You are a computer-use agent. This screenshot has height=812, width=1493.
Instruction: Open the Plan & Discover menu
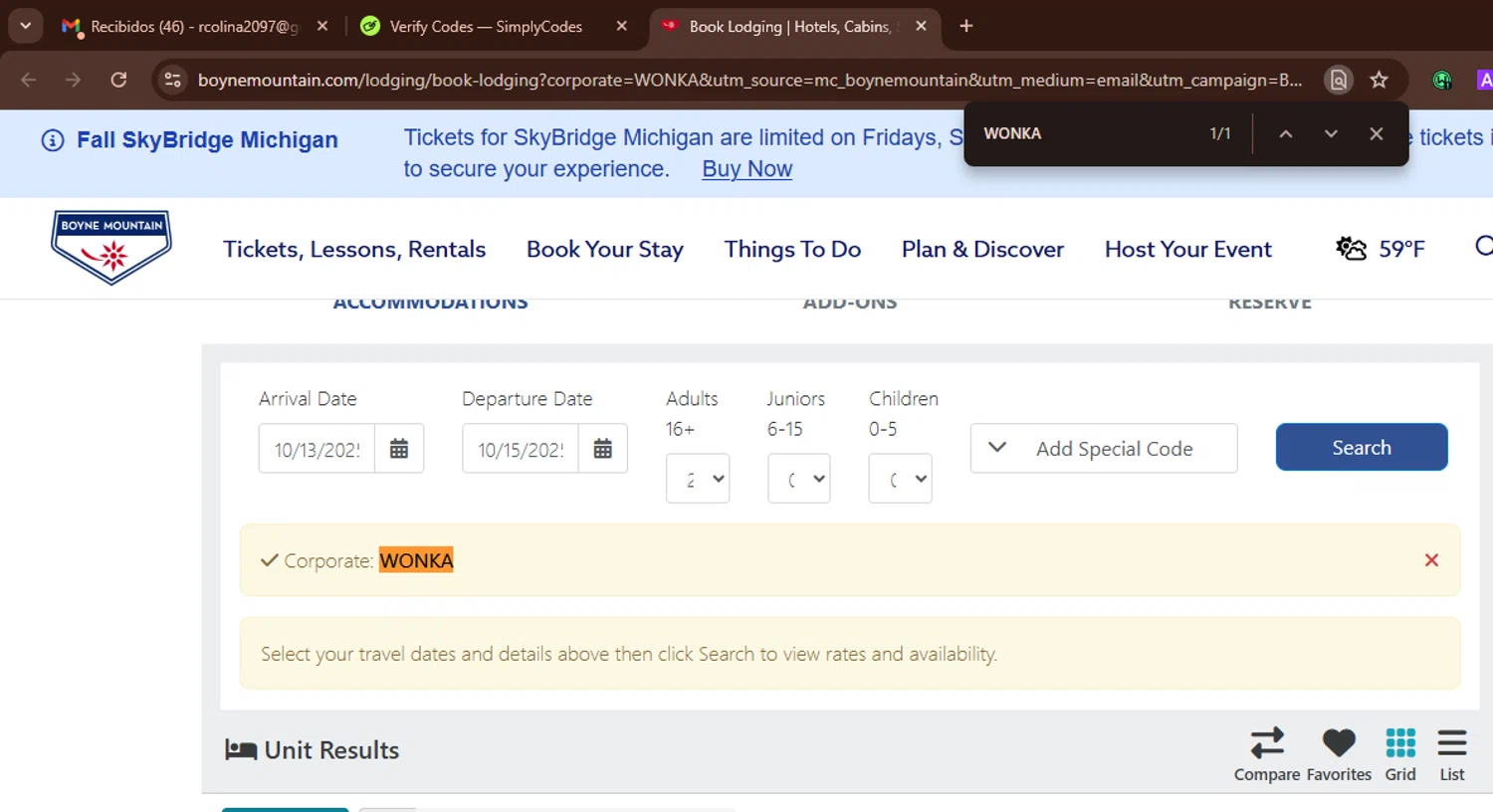(982, 249)
